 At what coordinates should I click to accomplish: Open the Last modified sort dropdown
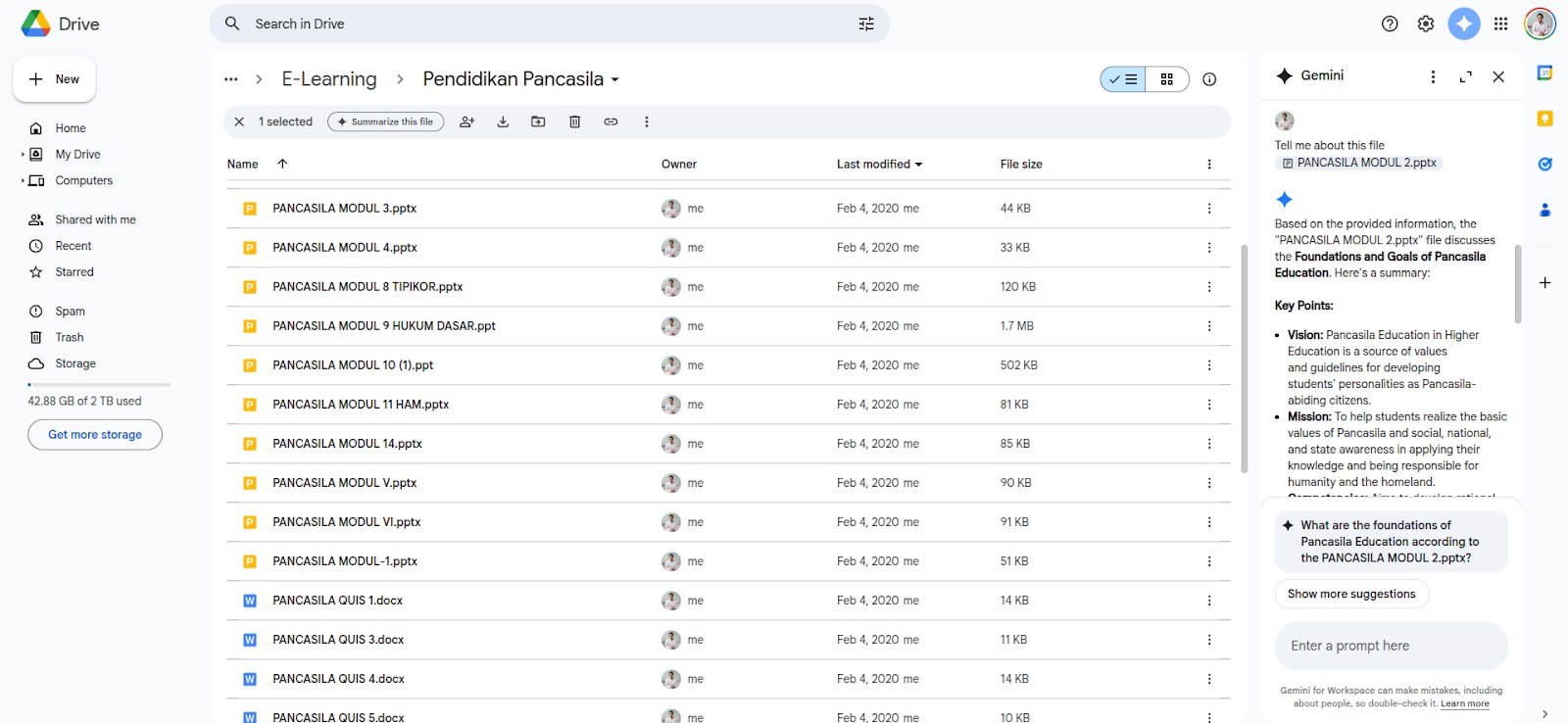879,165
